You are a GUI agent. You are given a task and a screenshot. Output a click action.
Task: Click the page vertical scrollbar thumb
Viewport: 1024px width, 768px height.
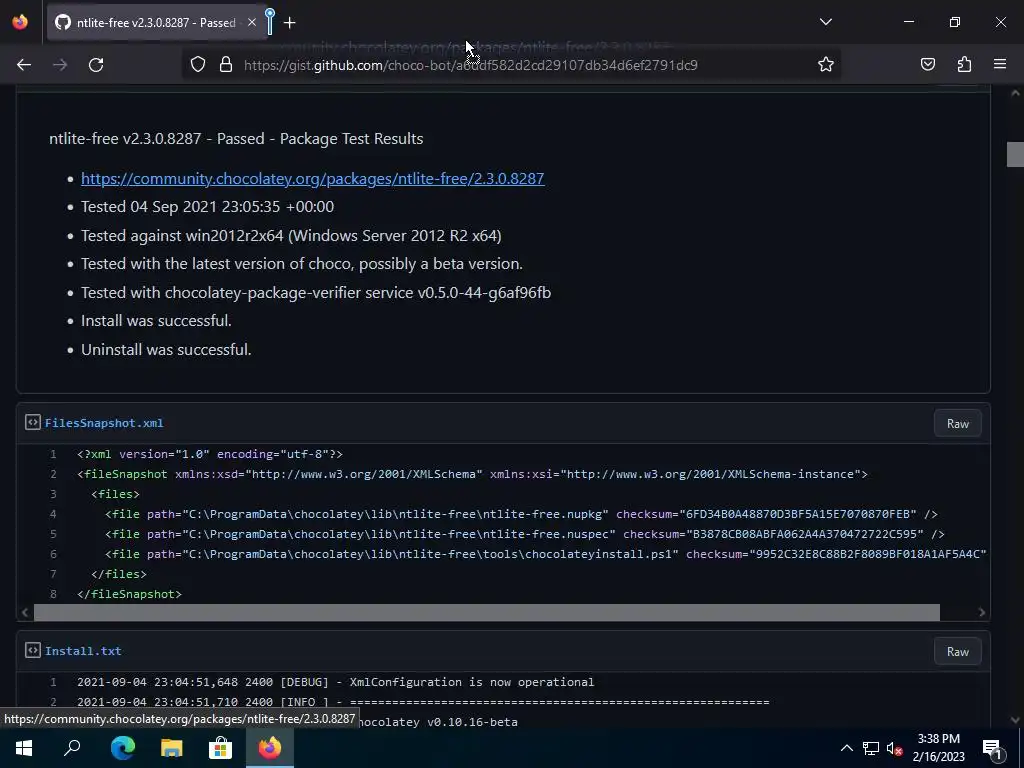pos(1015,154)
